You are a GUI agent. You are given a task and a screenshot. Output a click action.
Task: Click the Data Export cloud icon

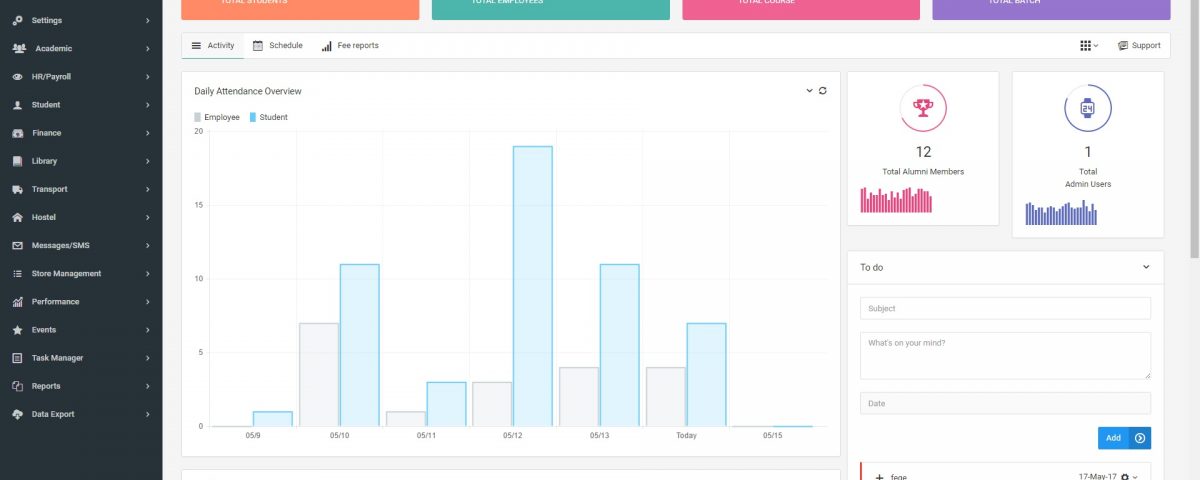[18, 414]
